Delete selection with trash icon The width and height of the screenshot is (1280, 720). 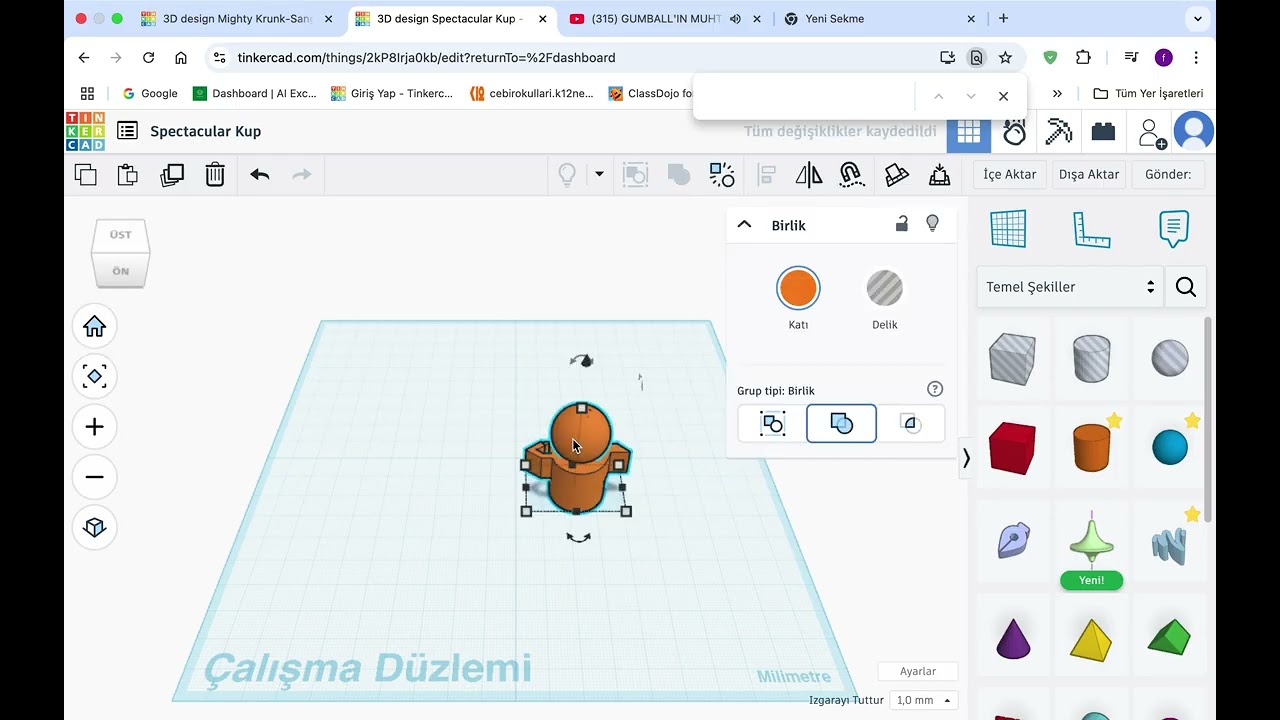click(x=215, y=175)
